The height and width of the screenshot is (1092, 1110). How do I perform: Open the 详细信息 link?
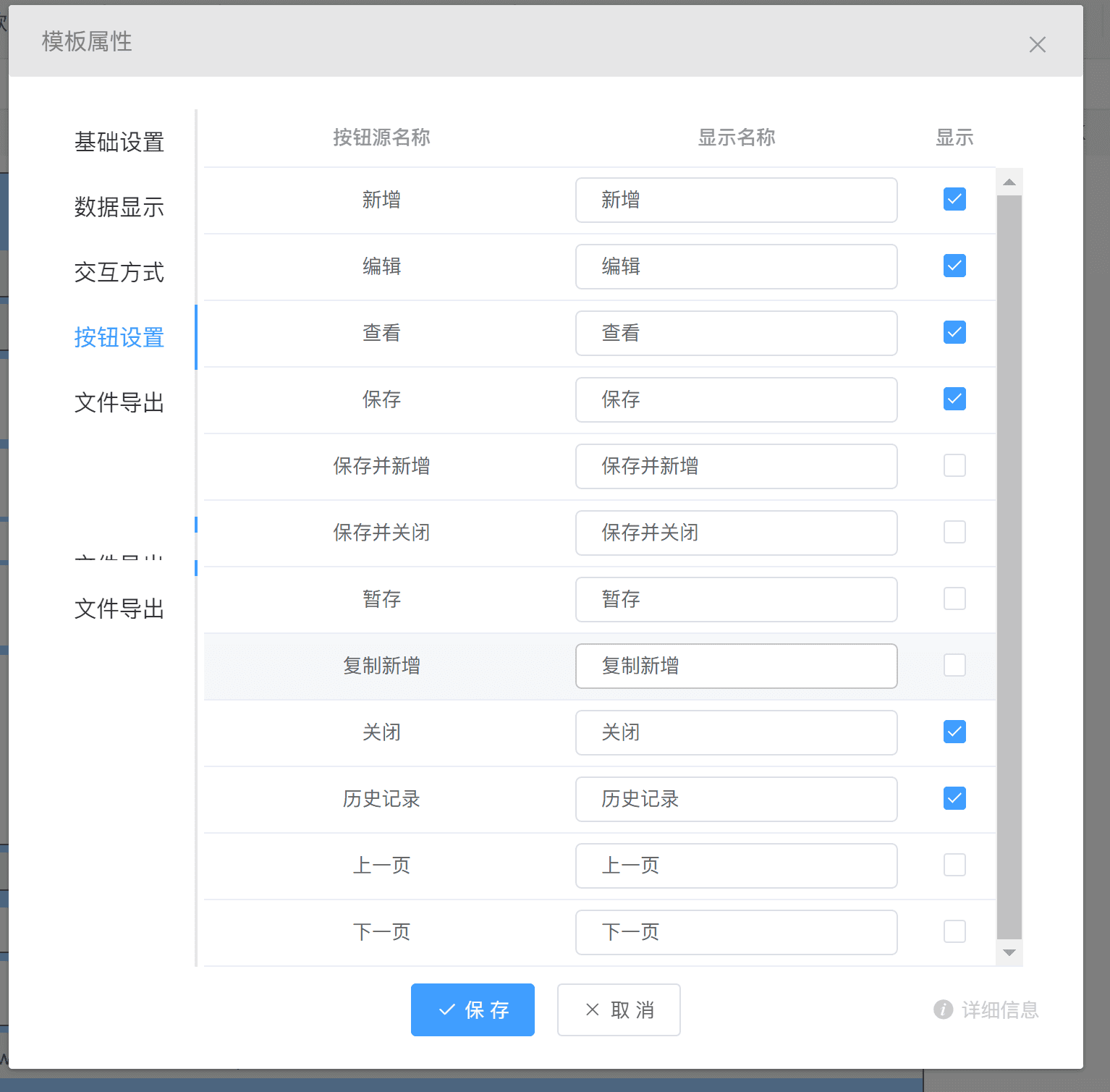coord(986,1010)
